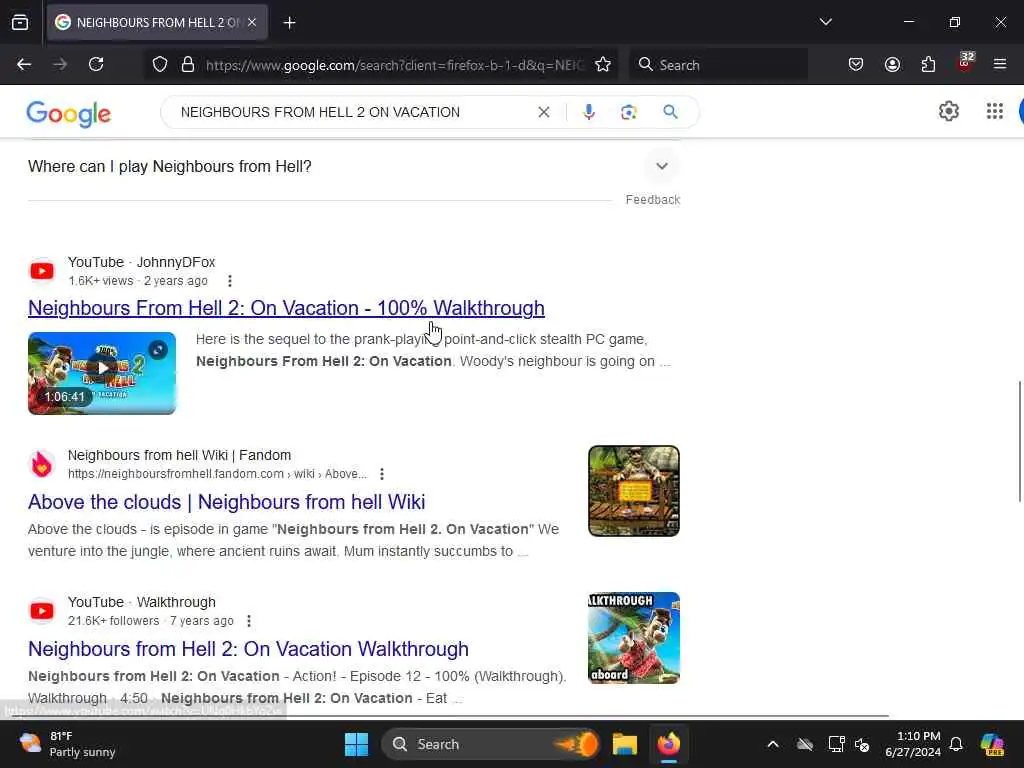
Task: View site security padlock info
Action: [188, 64]
